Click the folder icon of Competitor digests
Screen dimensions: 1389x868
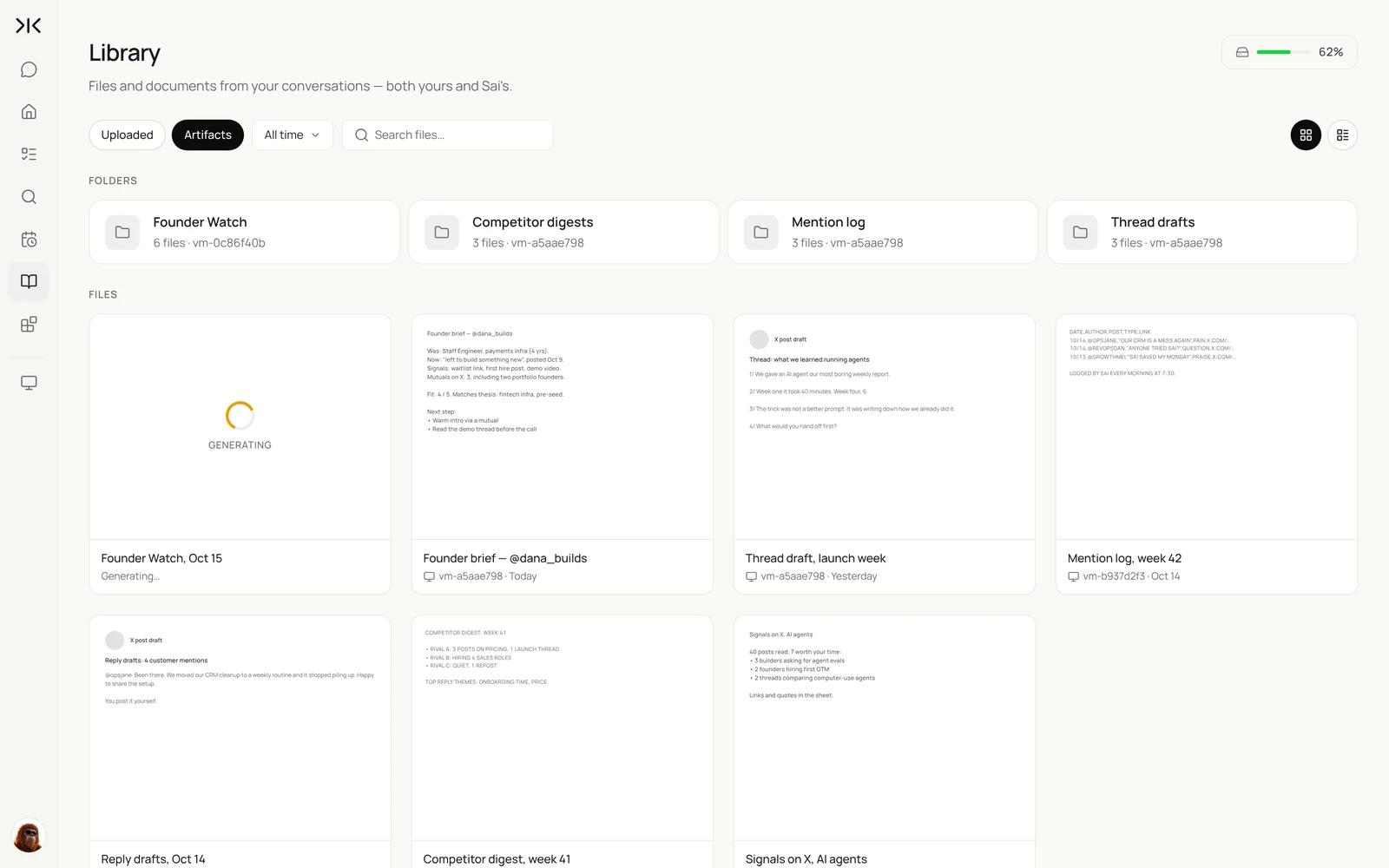pyautogui.click(x=442, y=233)
